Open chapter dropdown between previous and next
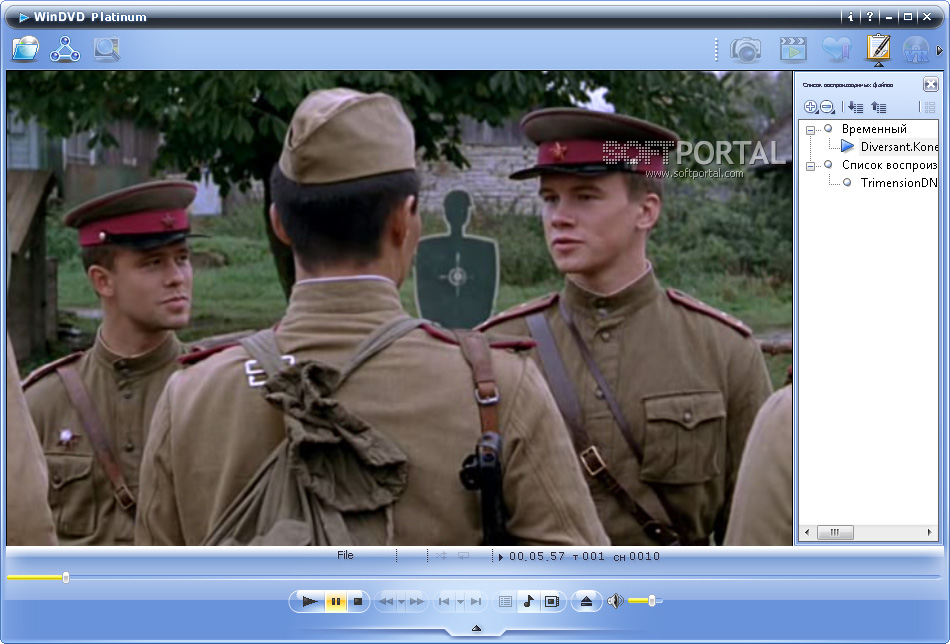Image resolution: width=950 pixels, height=644 pixels. (x=460, y=602)
